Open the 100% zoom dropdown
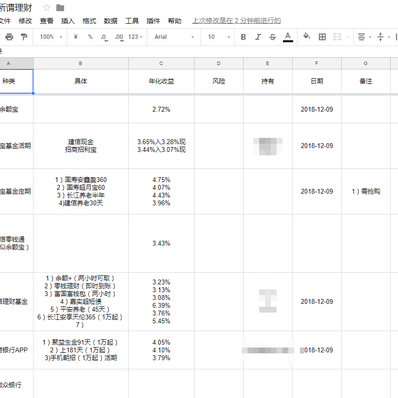 [x=51, y=37]
